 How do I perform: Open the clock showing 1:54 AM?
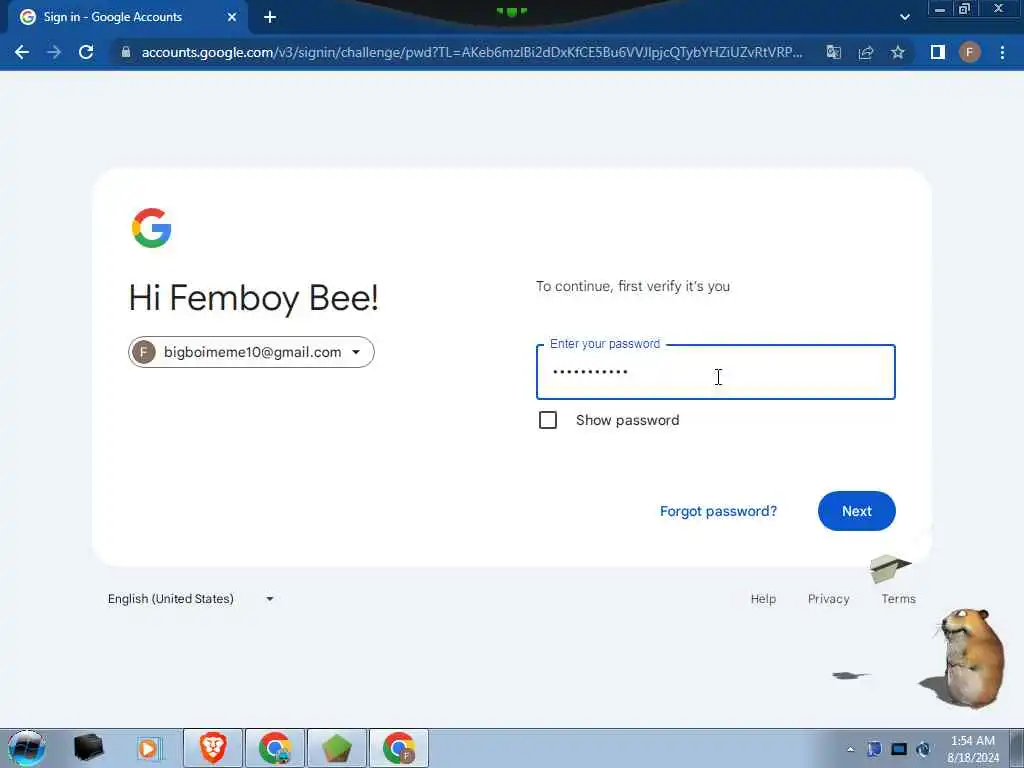(x=973, y=749)
